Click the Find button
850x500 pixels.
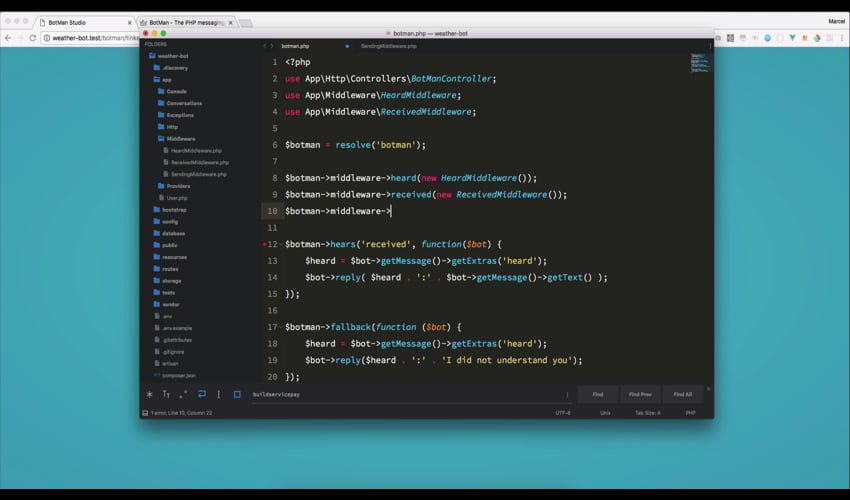(598, 394)
